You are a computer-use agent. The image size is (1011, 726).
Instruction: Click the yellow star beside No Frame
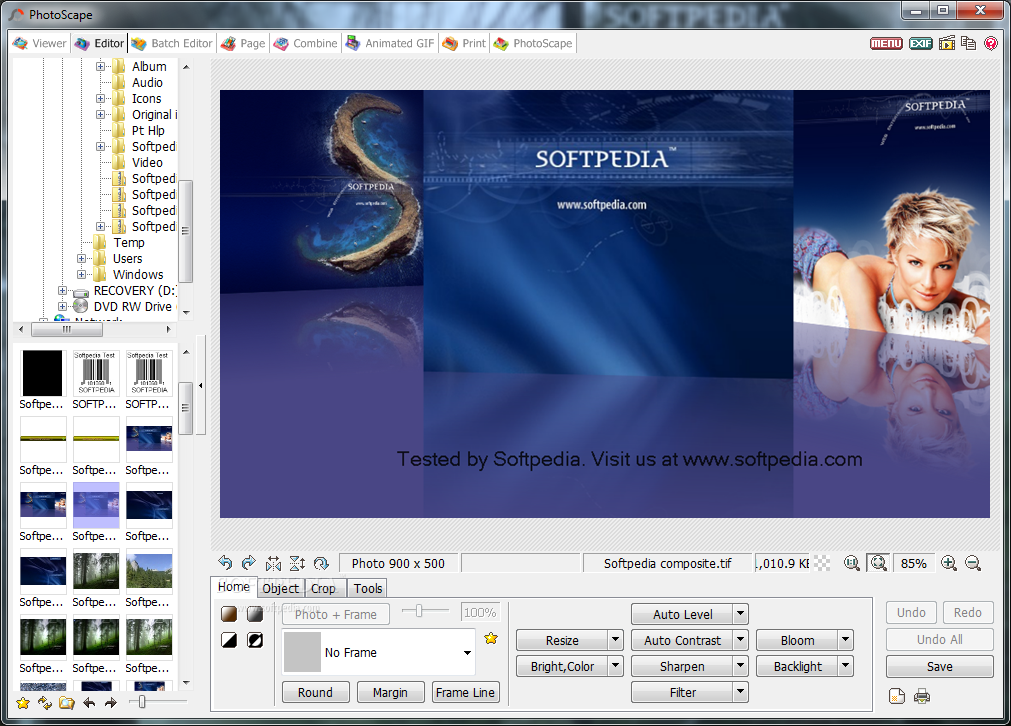[x=491, y=638]
